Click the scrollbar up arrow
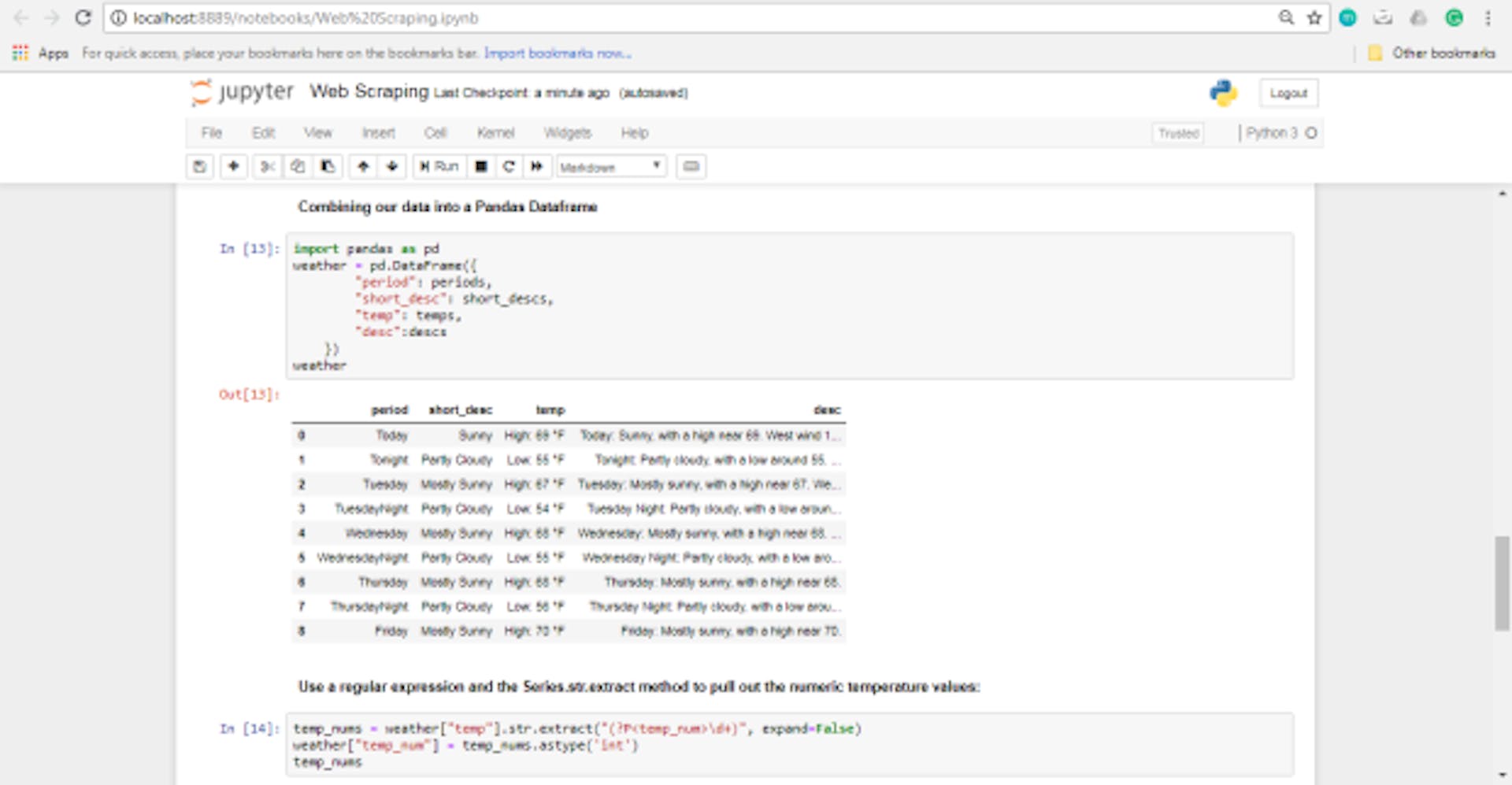 coord(1502,193)
